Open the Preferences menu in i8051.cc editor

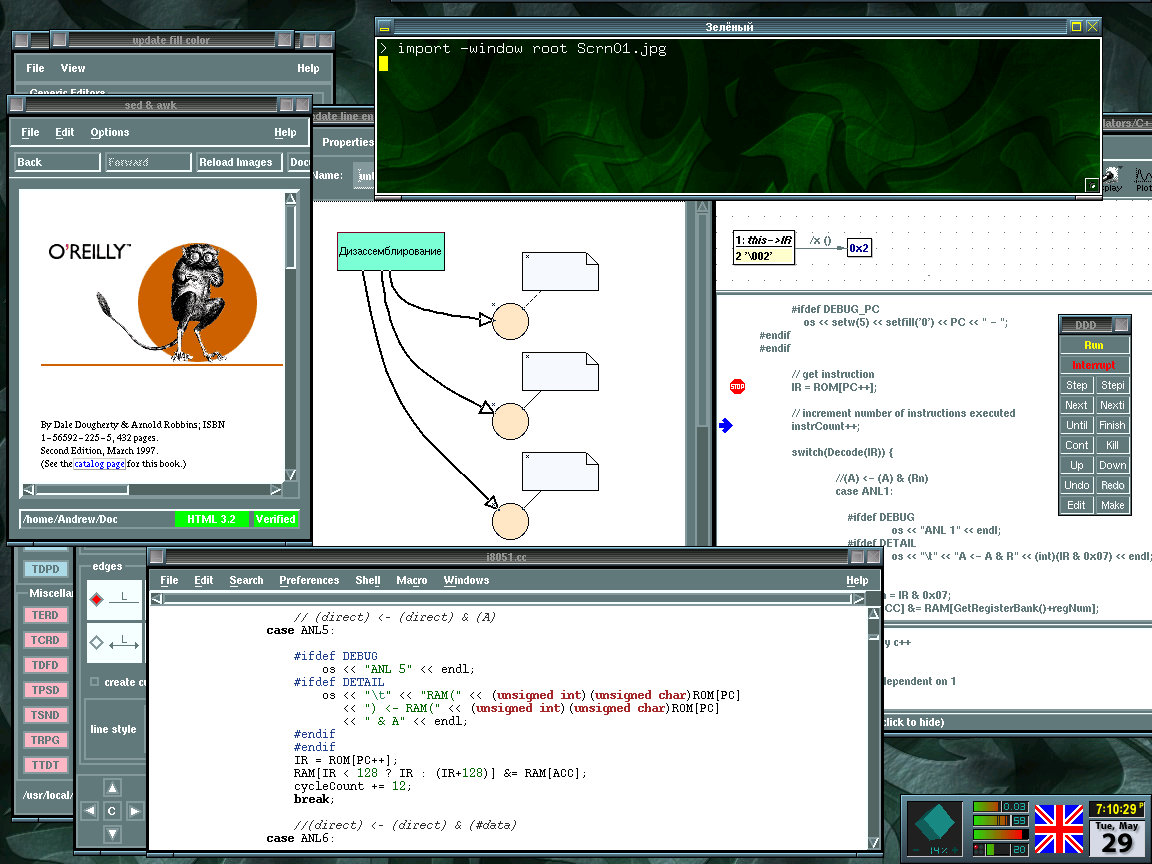pyautogui.click(x=309, y=580)
